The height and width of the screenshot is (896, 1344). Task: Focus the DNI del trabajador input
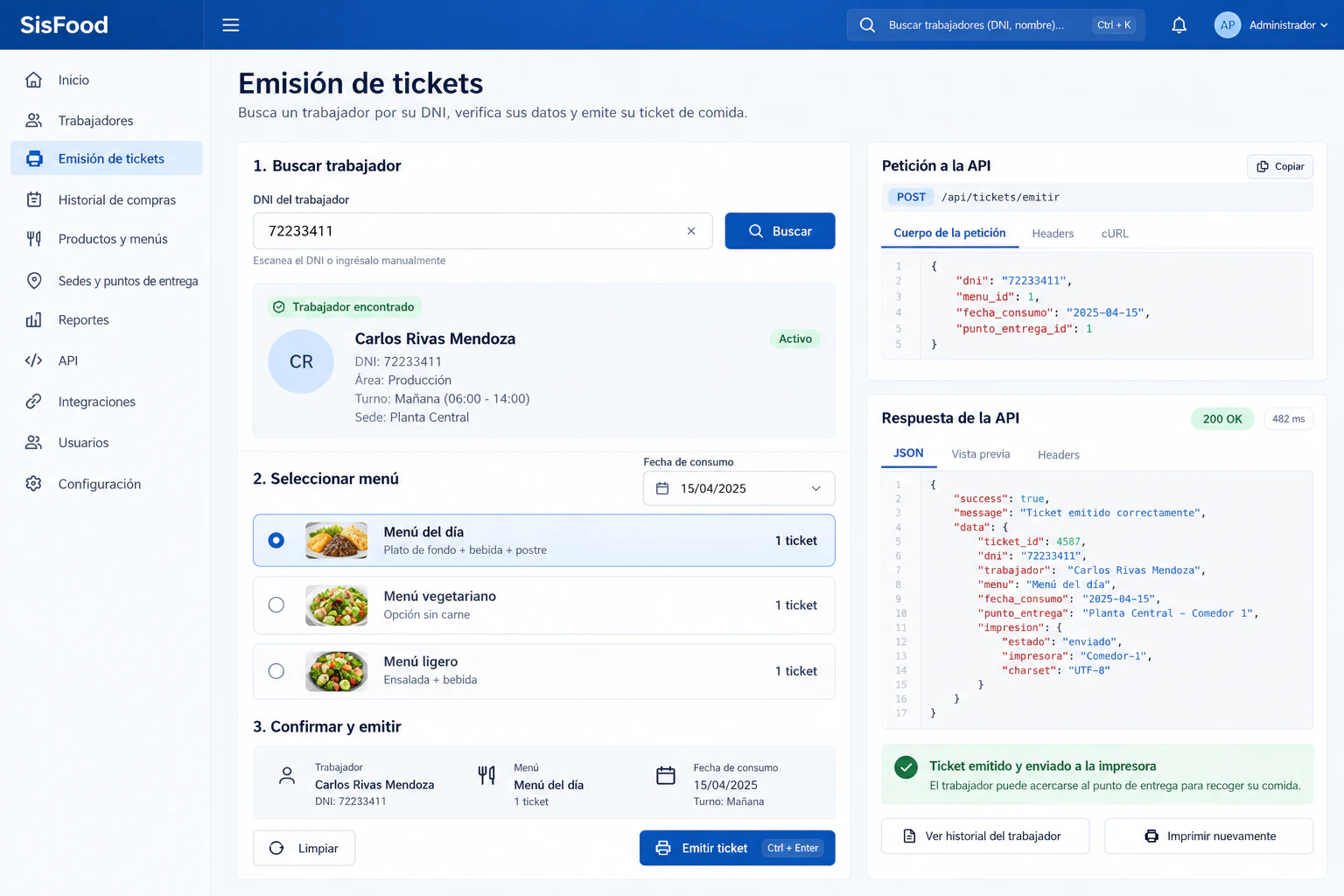coord(482,231)
